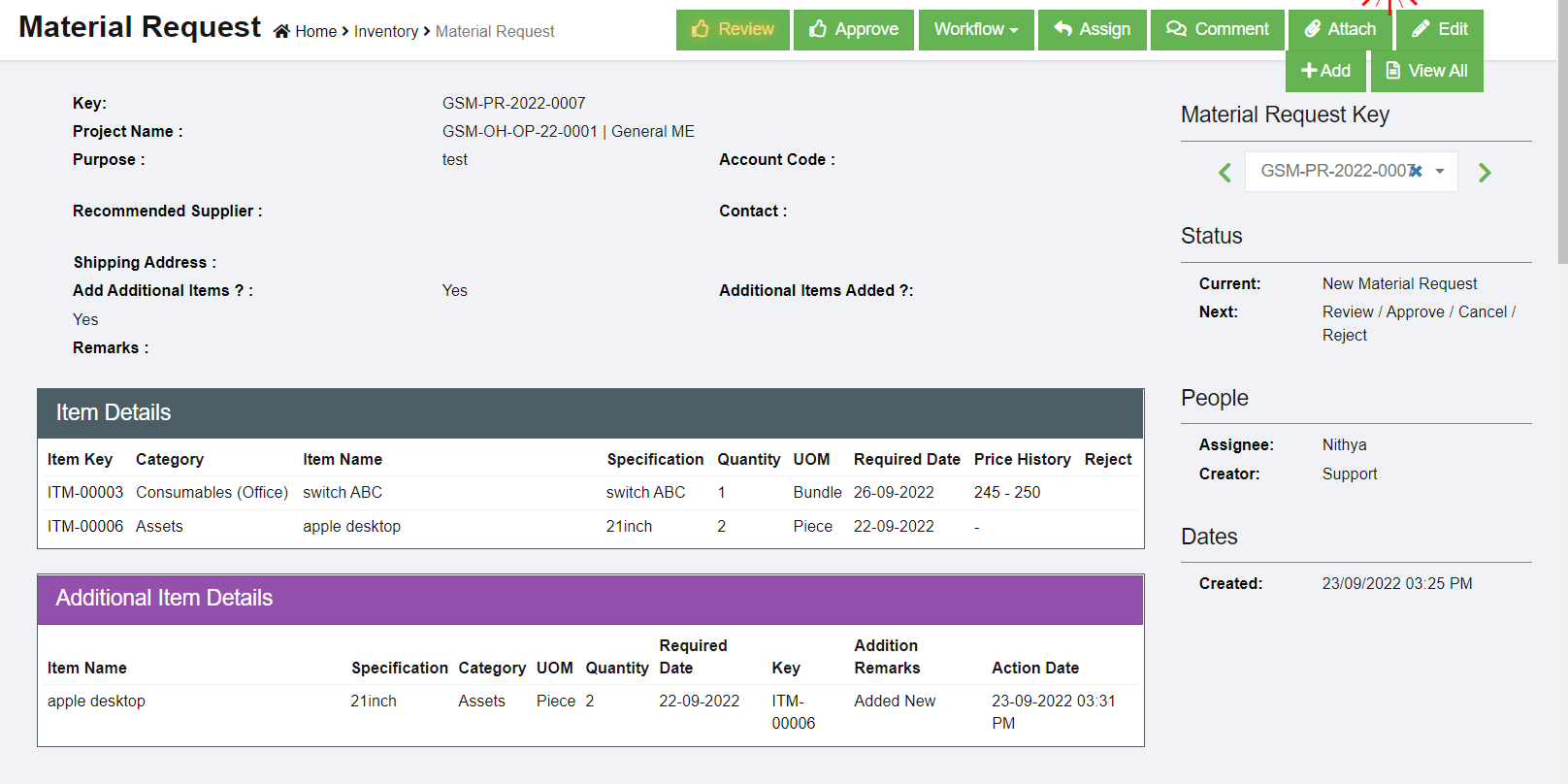Click the Material Request Key combo box
The image size is (1568, 784).
click(x=1334, y=172)
